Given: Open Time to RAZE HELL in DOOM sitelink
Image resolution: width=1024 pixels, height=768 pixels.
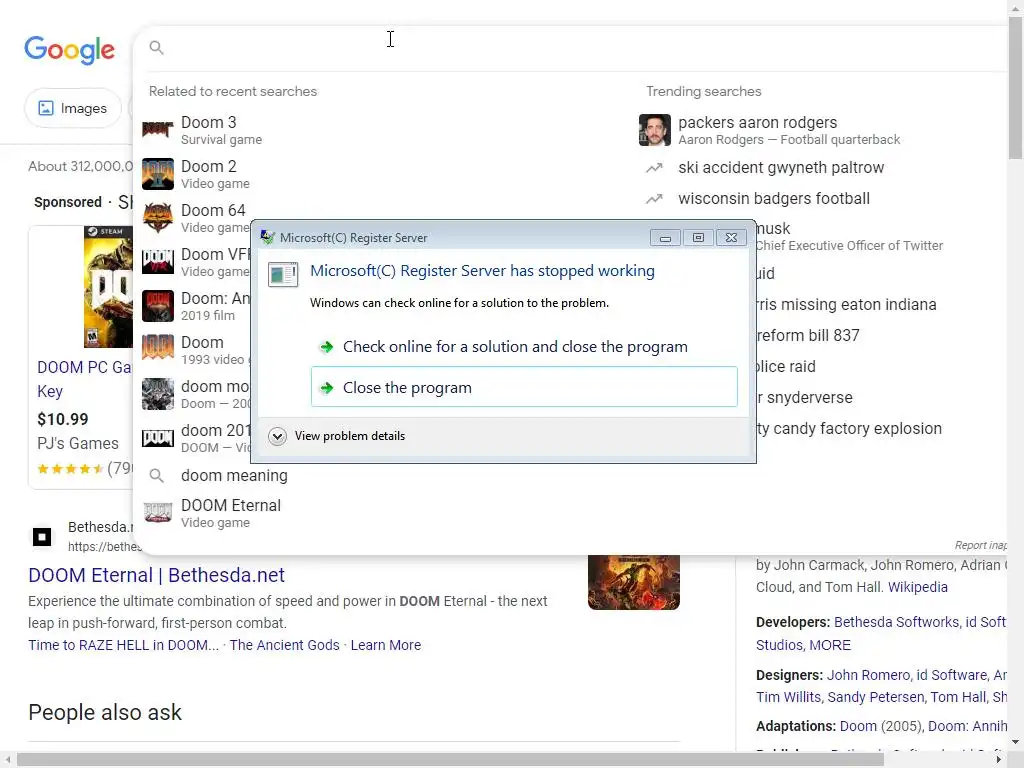Looking at the screenshot, I should (x=123, y=645).
